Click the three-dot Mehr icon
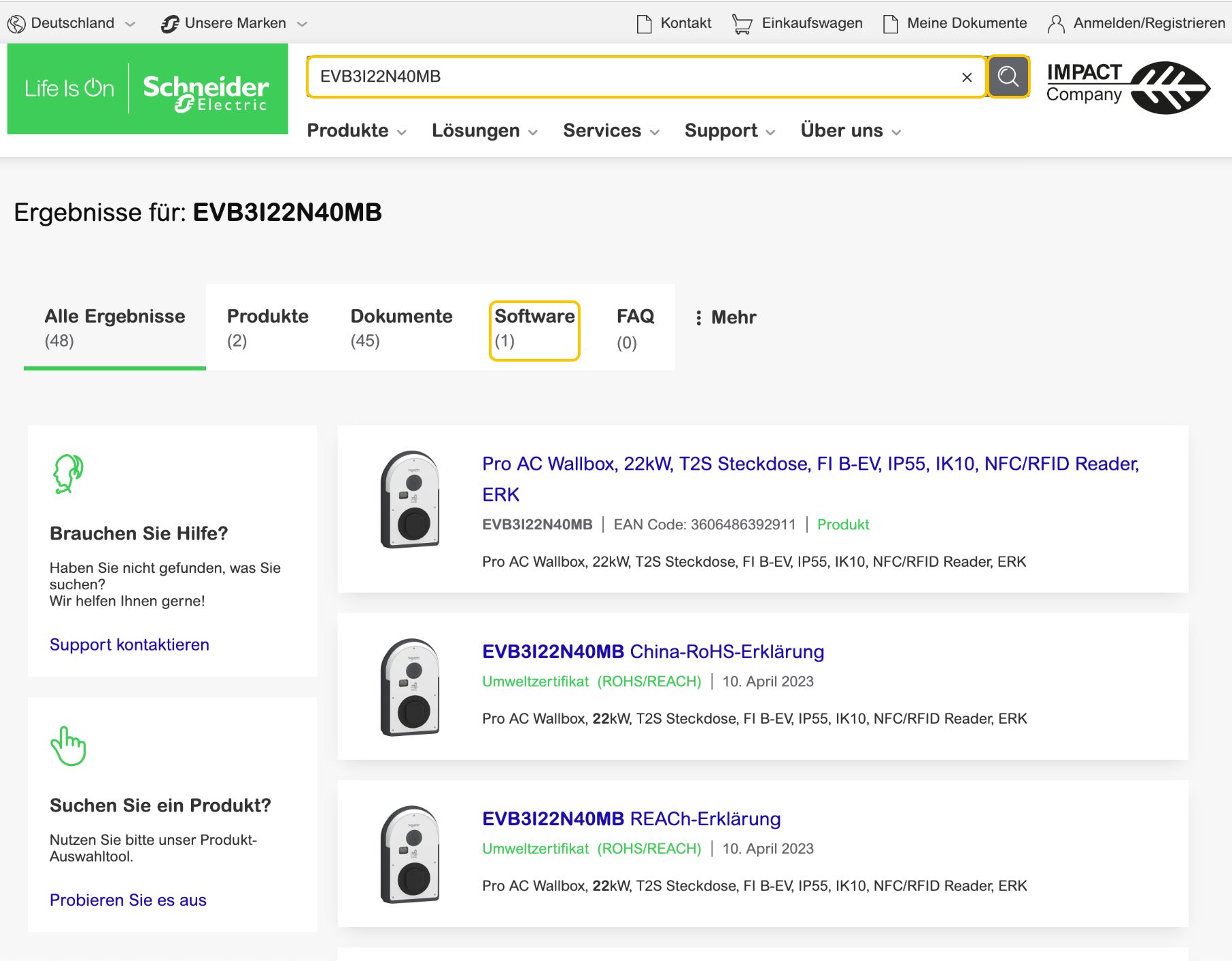This screenshot has width=1232, height=961. (699, 317)
